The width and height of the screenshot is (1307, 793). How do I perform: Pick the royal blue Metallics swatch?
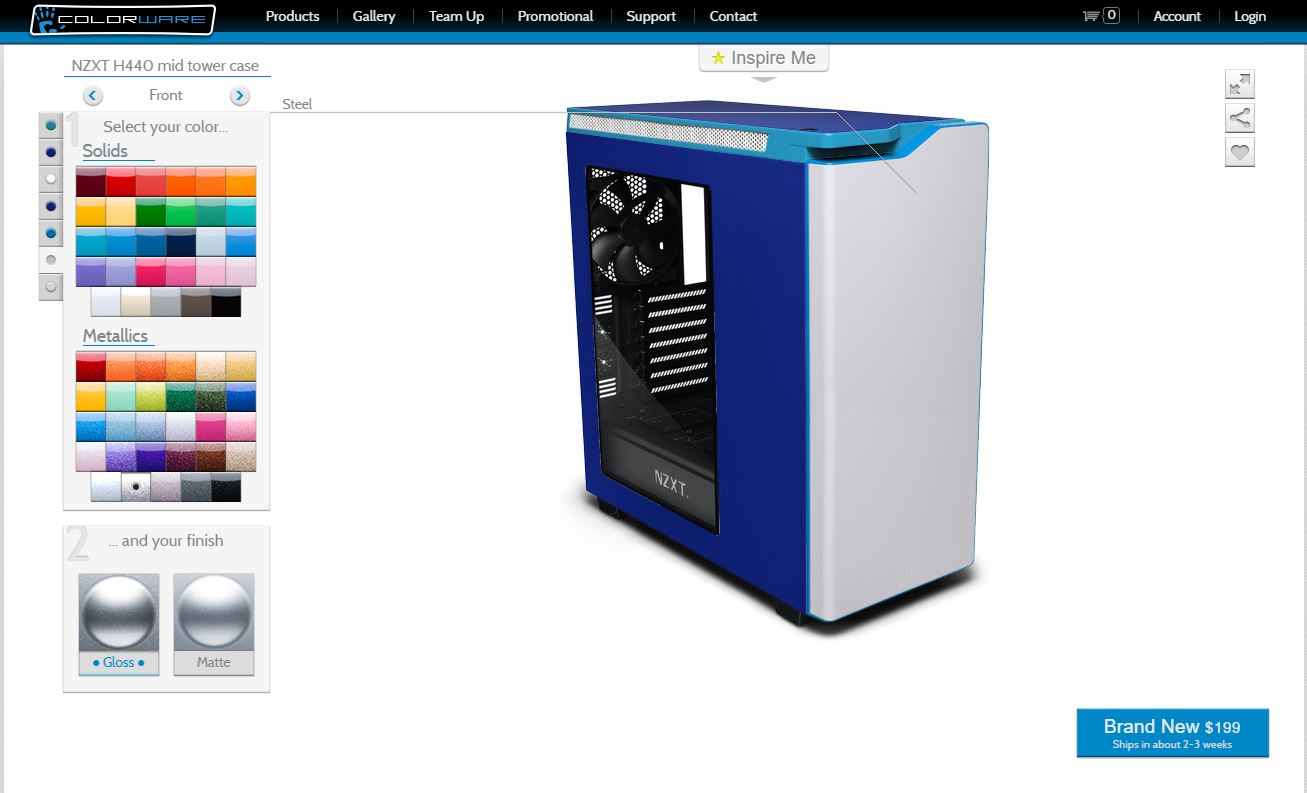pyautogui.click(x=241, y=396)
